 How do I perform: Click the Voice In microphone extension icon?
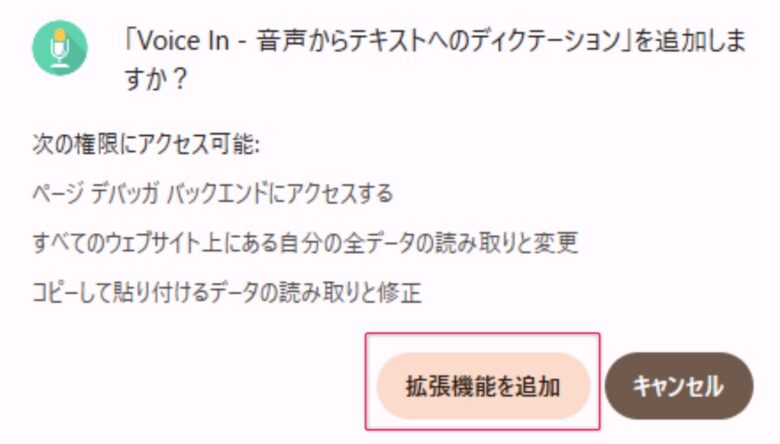pyautogui.click(x=60, y=48)
